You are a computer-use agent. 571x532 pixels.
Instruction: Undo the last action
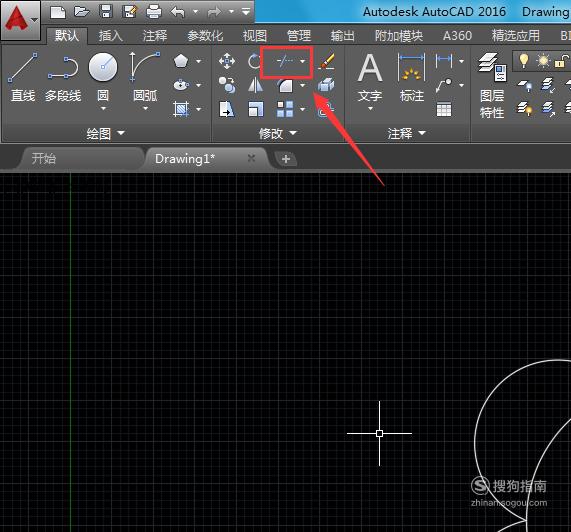pyautogui.click(x=178, y=12)
